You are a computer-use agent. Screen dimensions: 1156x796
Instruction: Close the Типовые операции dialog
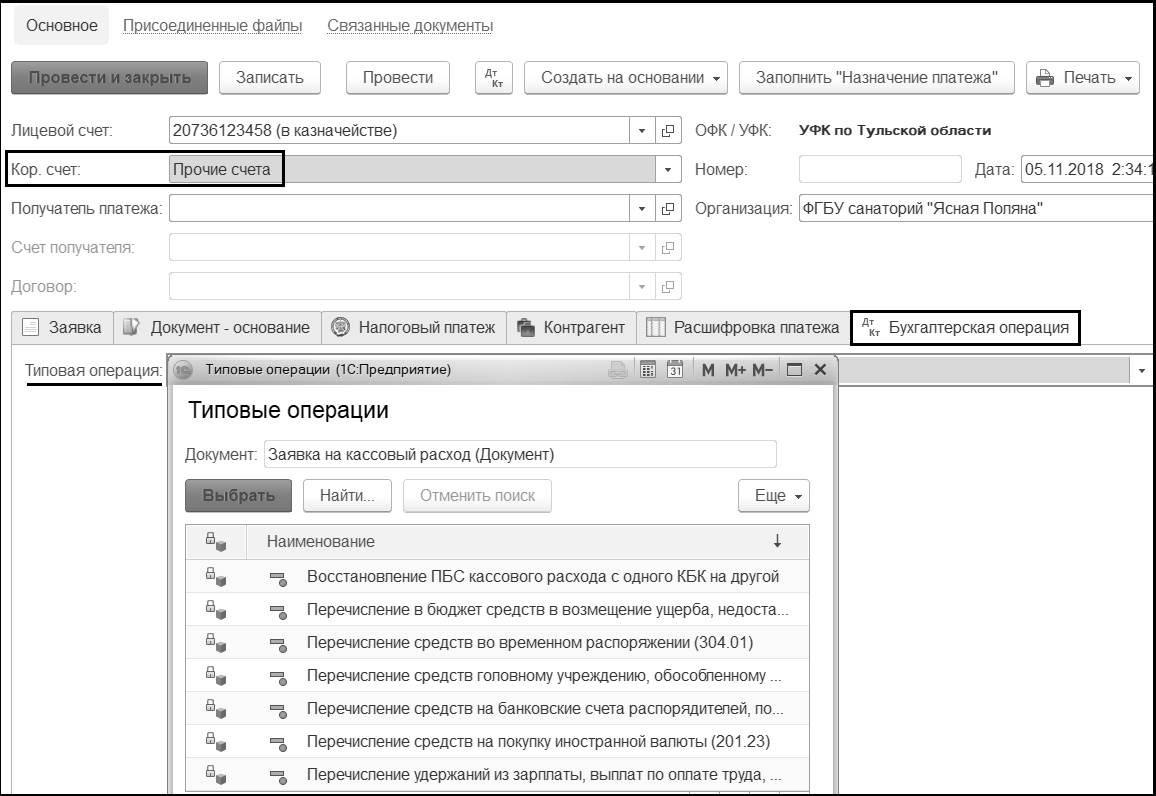pyautogui.click(x=820, y=370)
